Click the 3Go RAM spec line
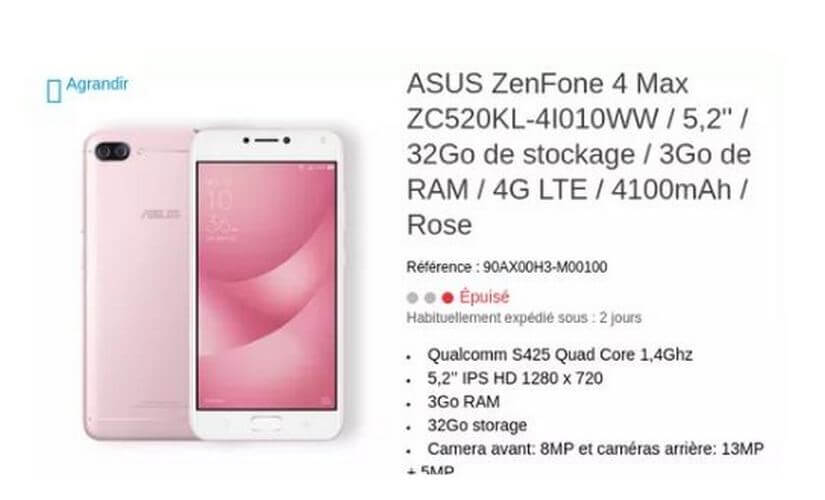The width and height of the screenshot is (825, 500). (x=464, y=402)
